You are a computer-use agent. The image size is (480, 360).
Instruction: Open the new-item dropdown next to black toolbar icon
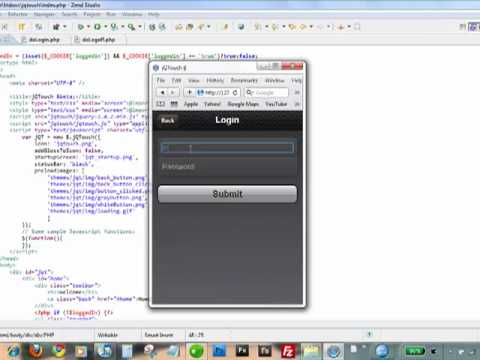click(x=65, y=27)
